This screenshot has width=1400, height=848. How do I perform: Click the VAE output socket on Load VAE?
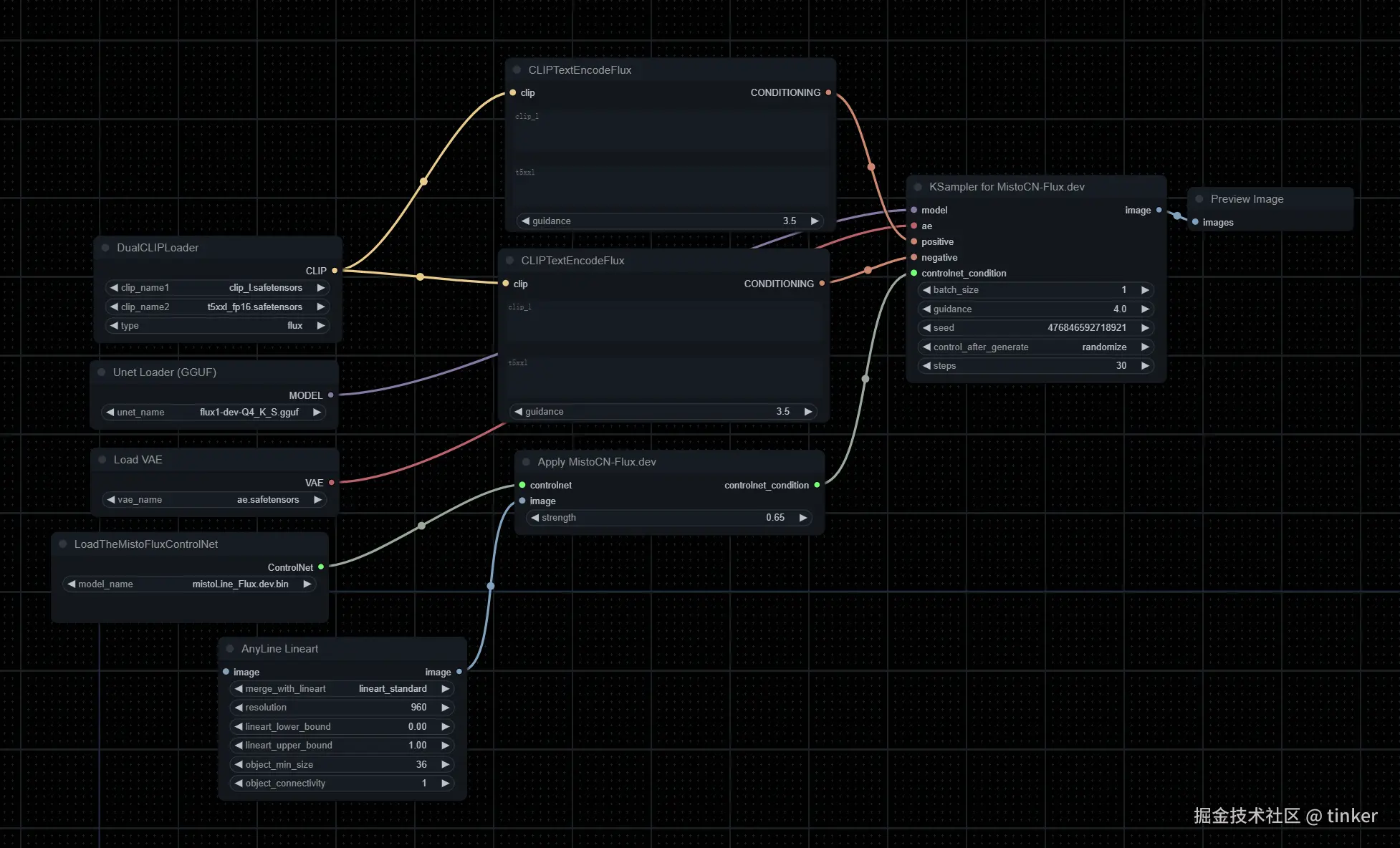[331, 483]
